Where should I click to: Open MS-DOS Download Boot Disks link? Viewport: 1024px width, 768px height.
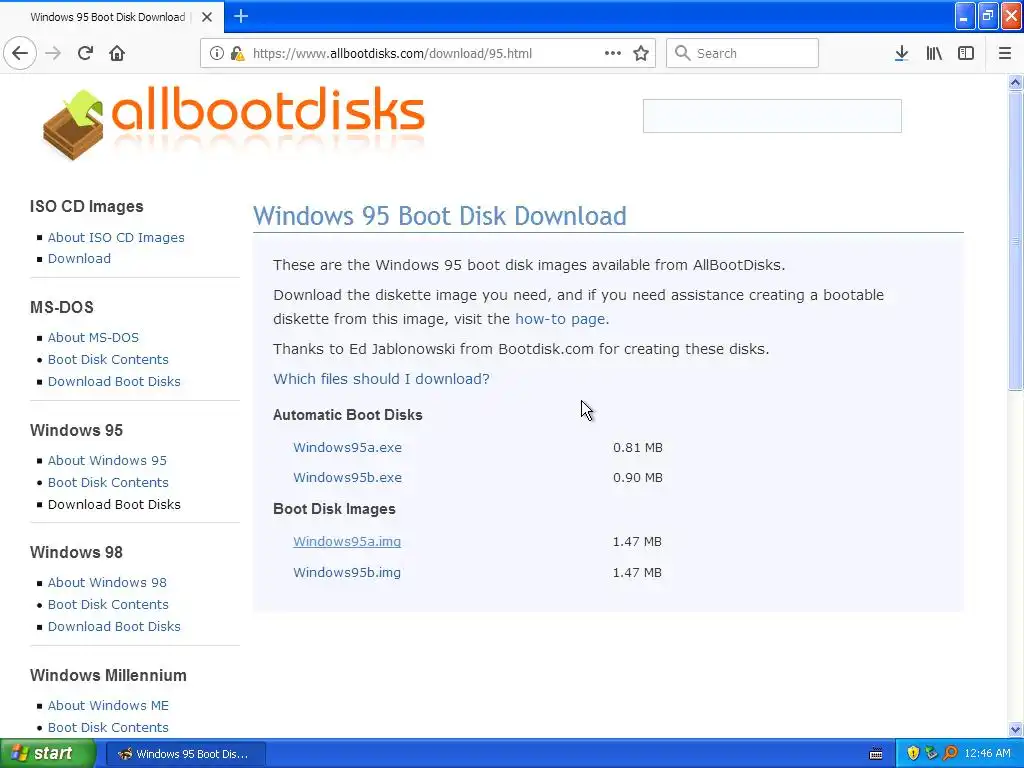(114, 381)
